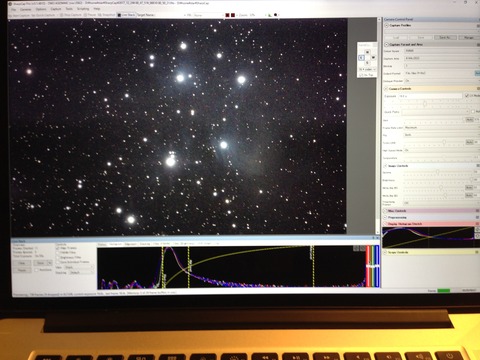Toggle Save Individual Frames checkbox
Screen dimensions: 480x360
tap(57, 262)
